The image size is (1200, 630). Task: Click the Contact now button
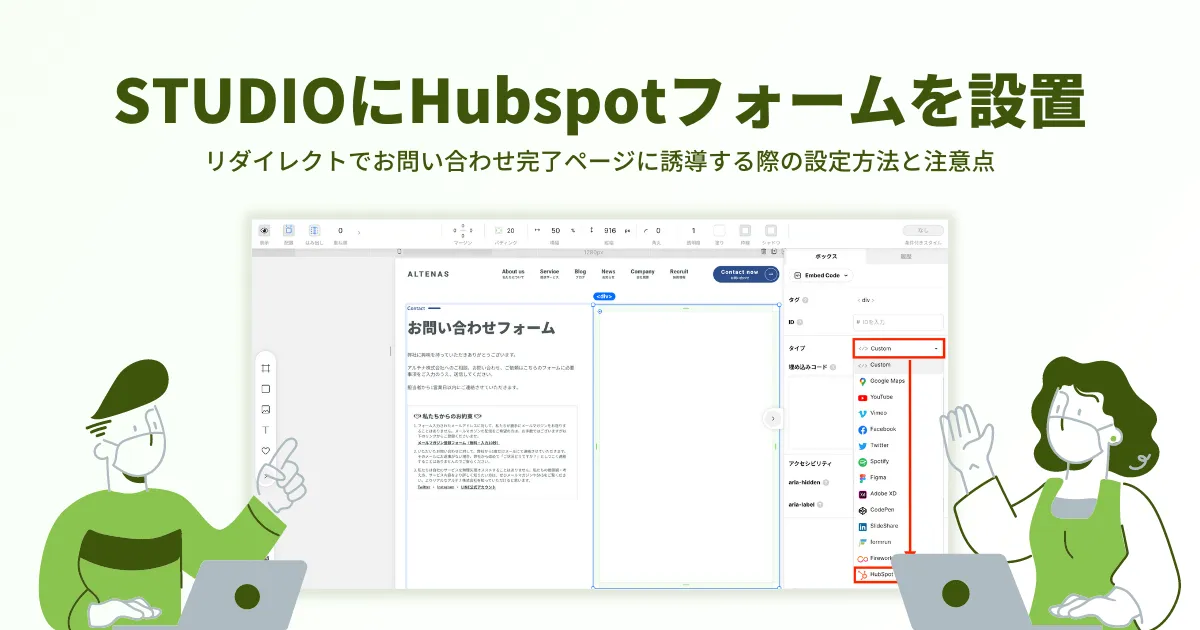click(x=745, y=274)
